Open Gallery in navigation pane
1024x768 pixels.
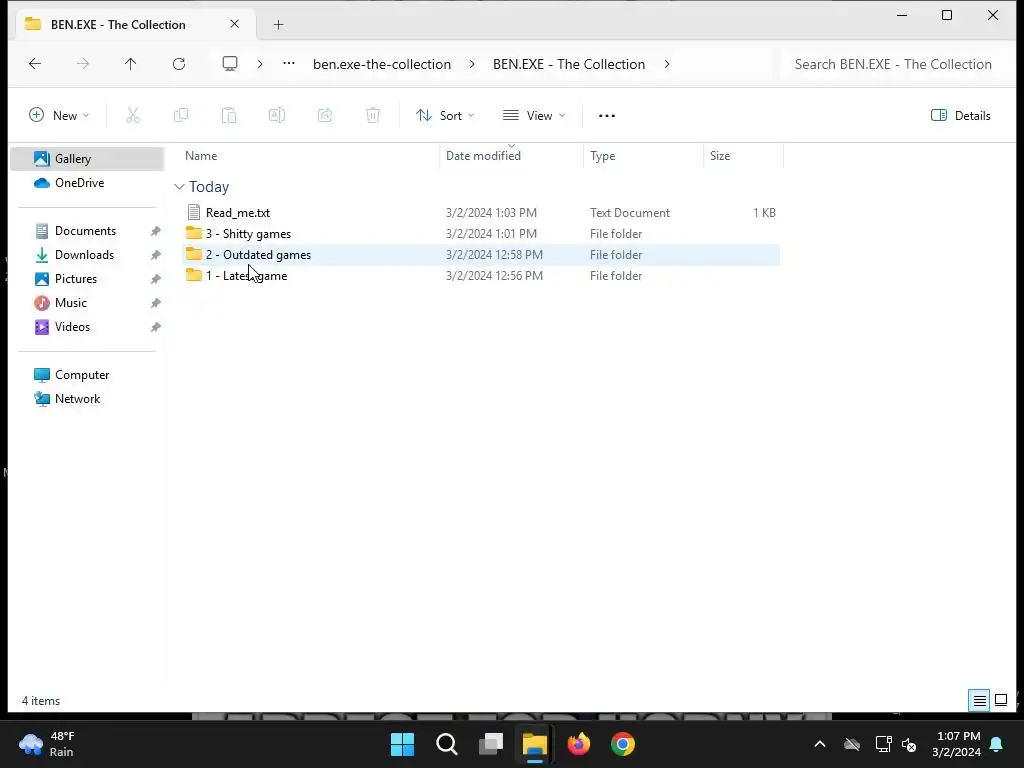(87, 159)
